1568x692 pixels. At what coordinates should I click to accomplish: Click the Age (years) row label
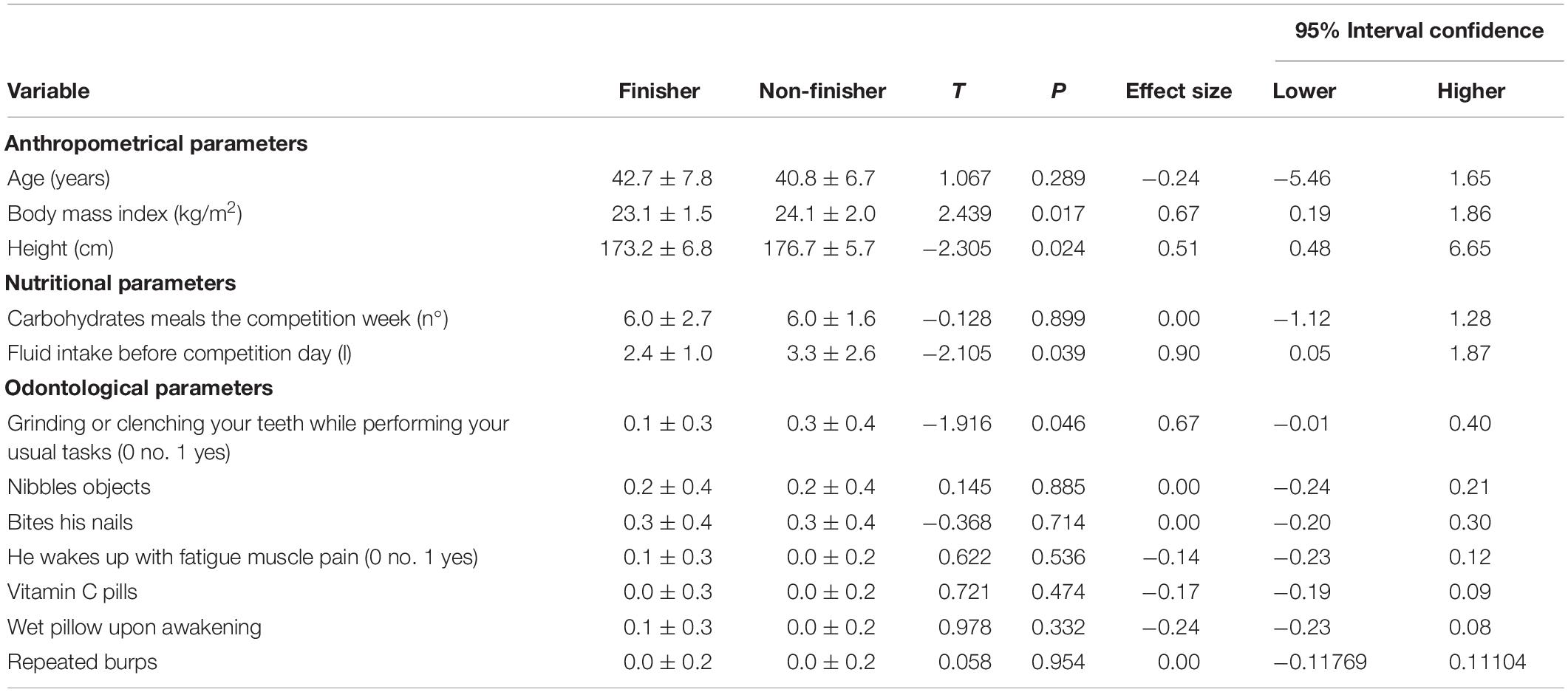[59, 179]
